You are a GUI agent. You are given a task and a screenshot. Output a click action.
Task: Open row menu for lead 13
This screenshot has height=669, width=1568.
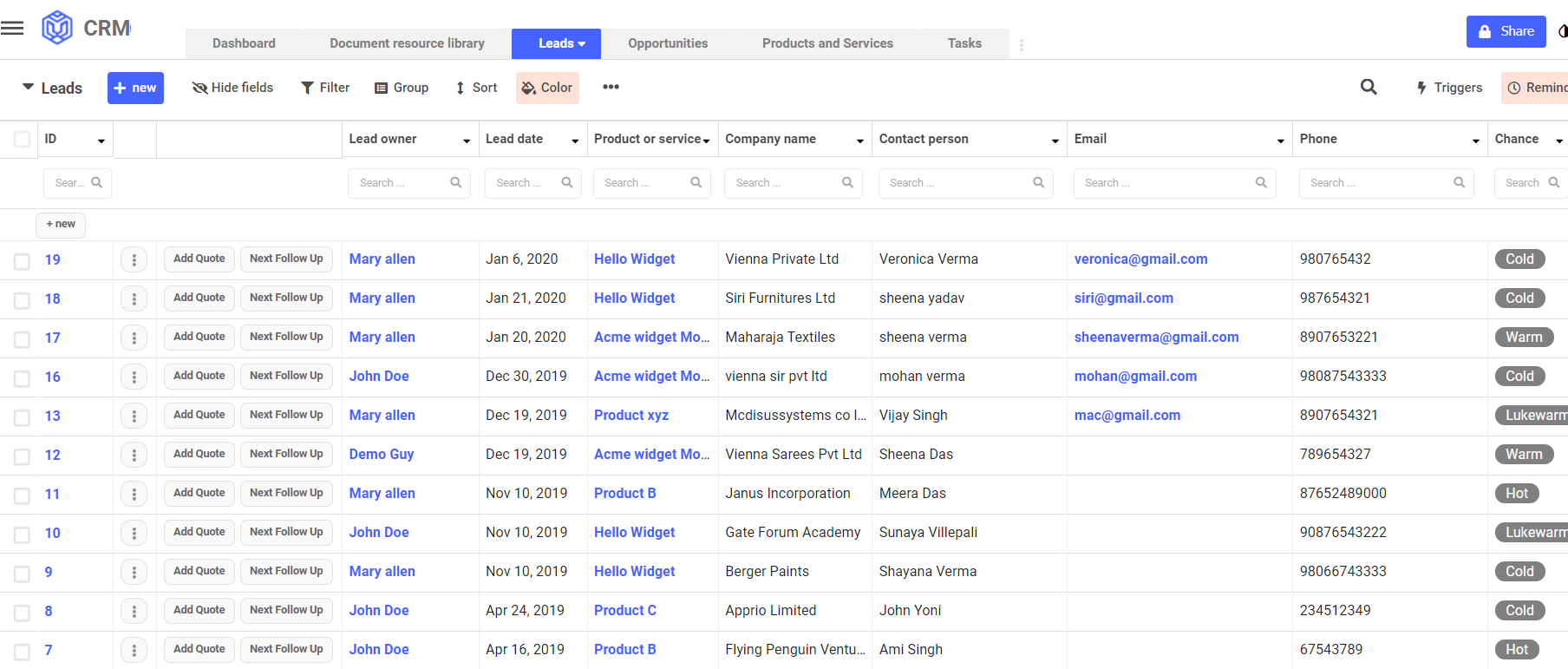[x=134, y=416]
